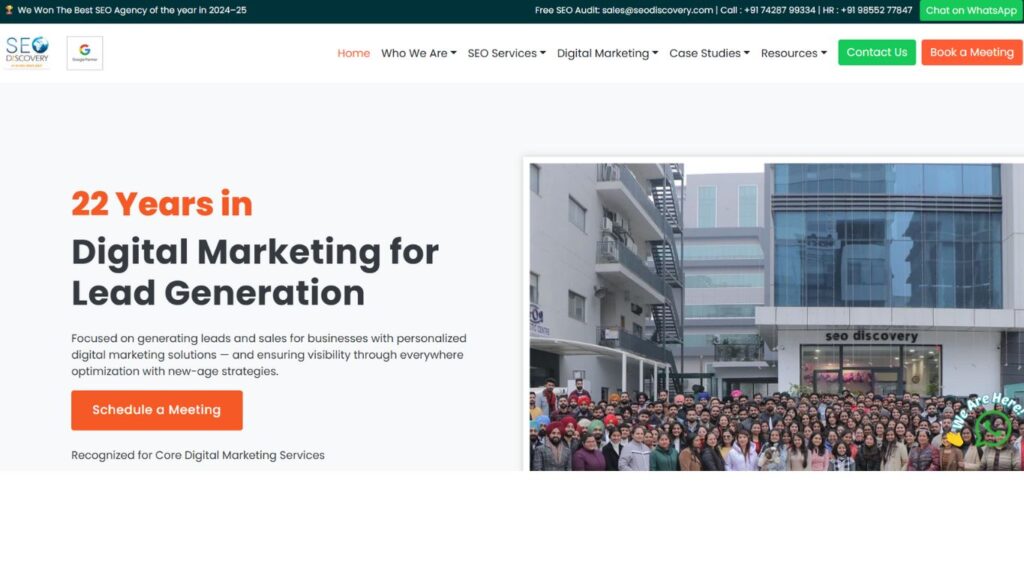The width and height of the screenshot is (1024, 576).
Task: Click the Book a Meeting button
Action: [x=971, y=52]
